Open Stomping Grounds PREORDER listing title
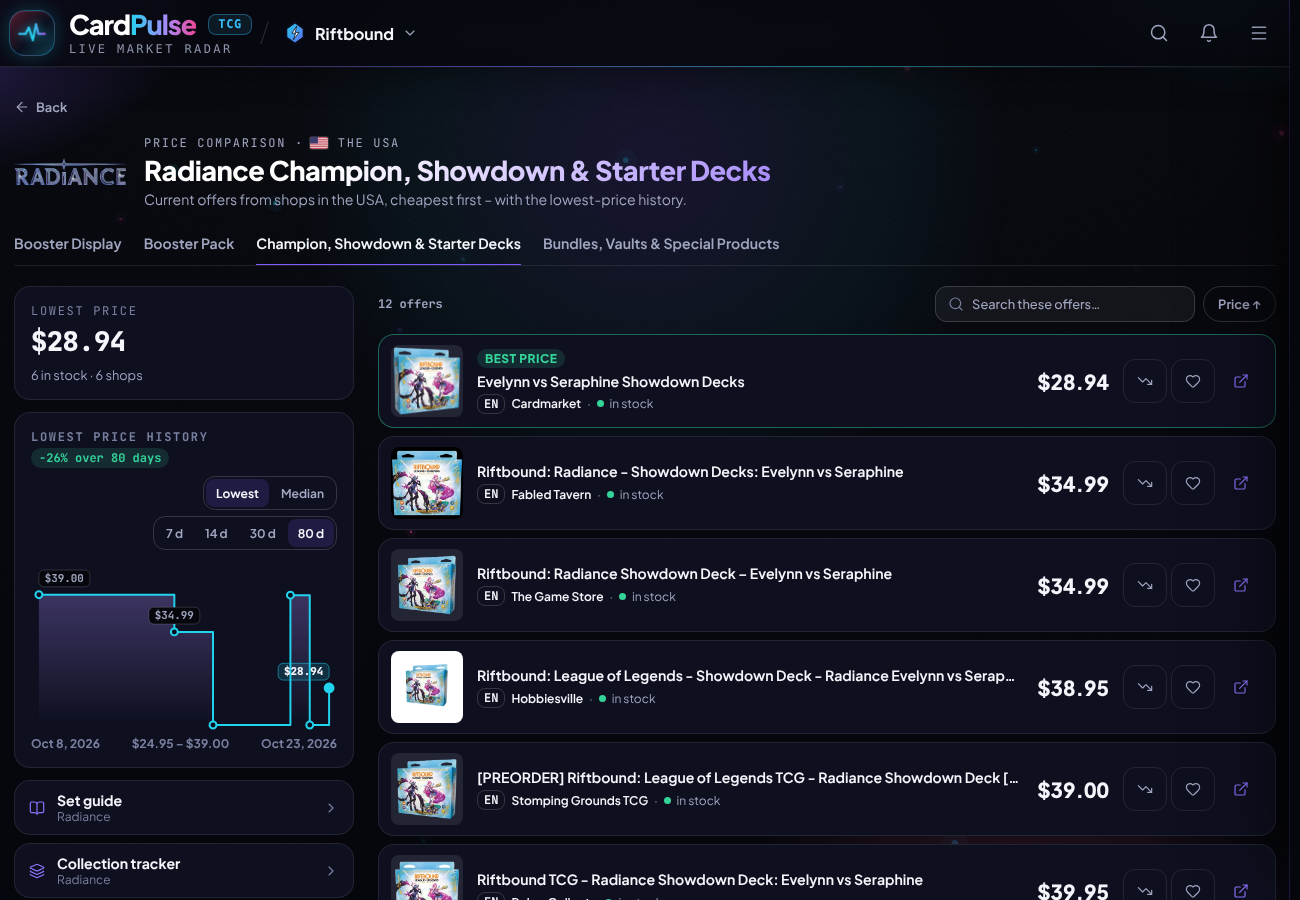The width and height of the screenshot is (1300, 900). [748, 778]
